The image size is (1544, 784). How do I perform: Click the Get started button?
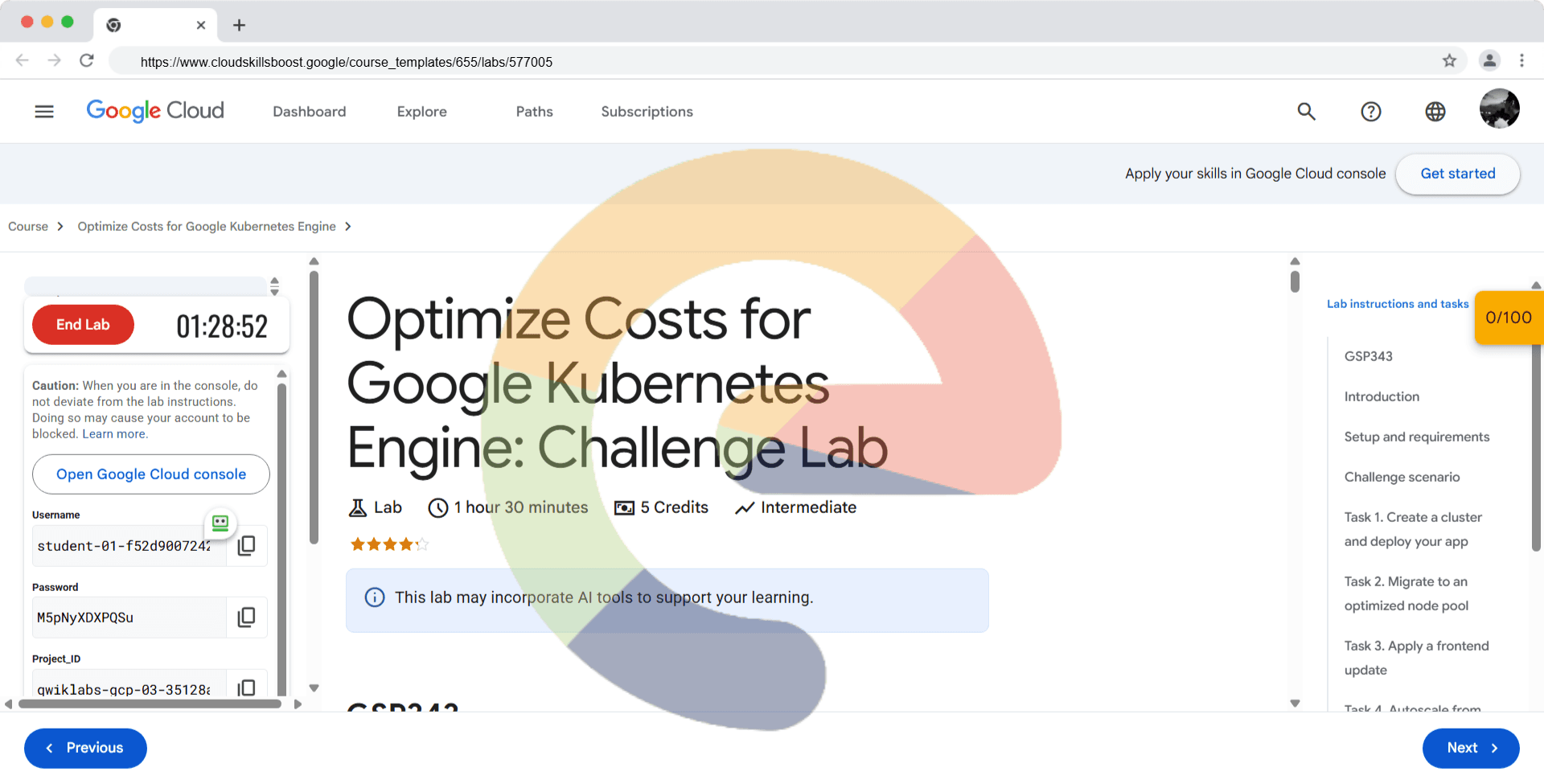[1458, 174]
